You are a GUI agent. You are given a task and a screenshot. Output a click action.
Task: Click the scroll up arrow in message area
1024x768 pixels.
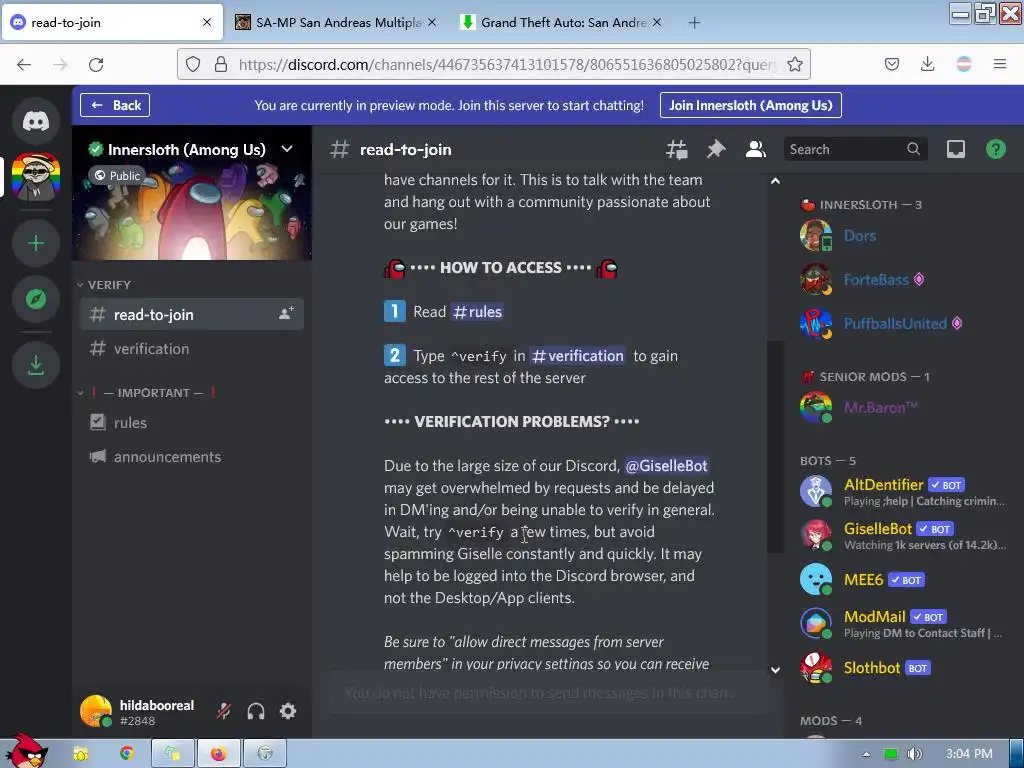click(775, 181)
